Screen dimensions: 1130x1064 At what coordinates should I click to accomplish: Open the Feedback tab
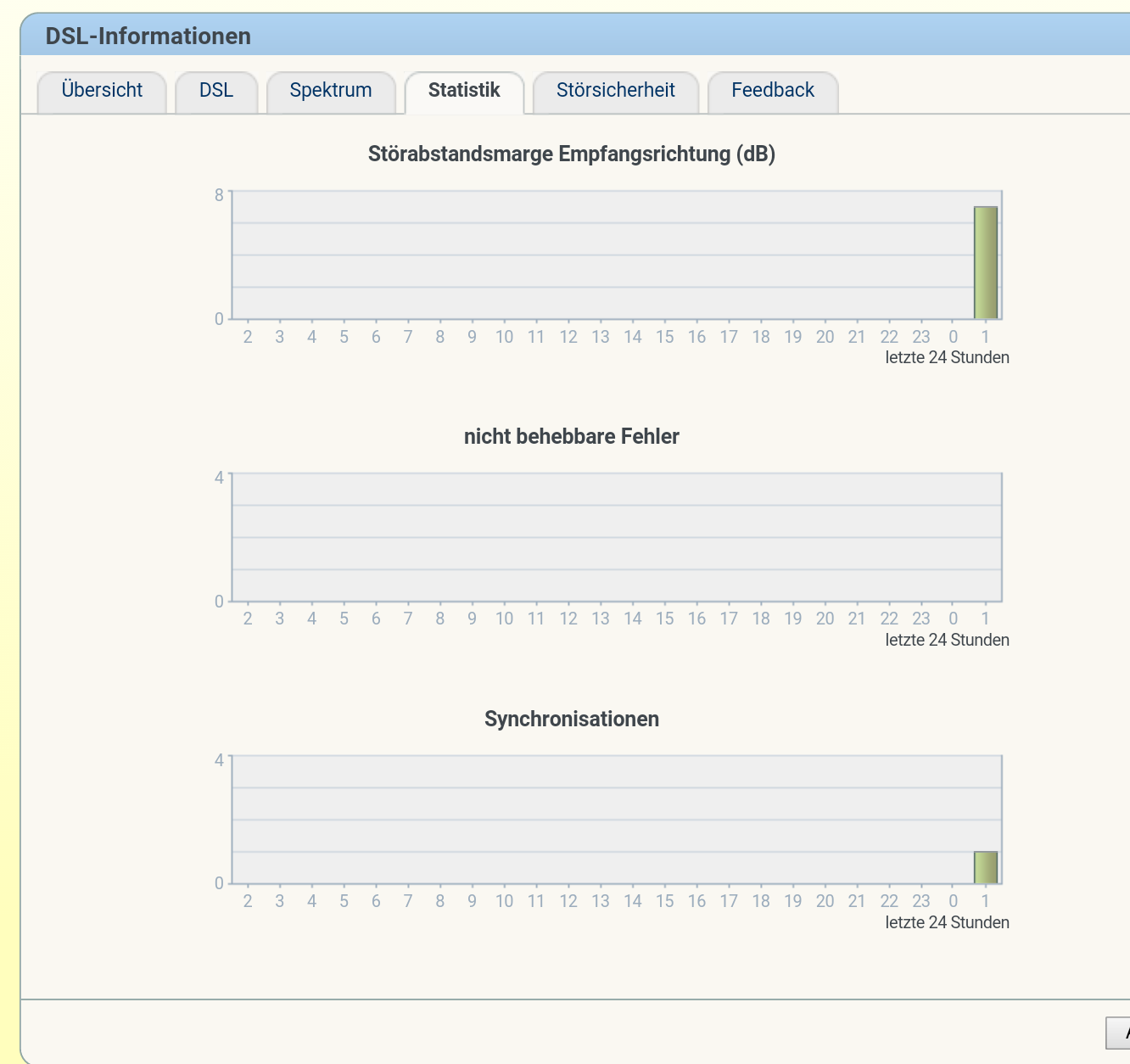772,91
